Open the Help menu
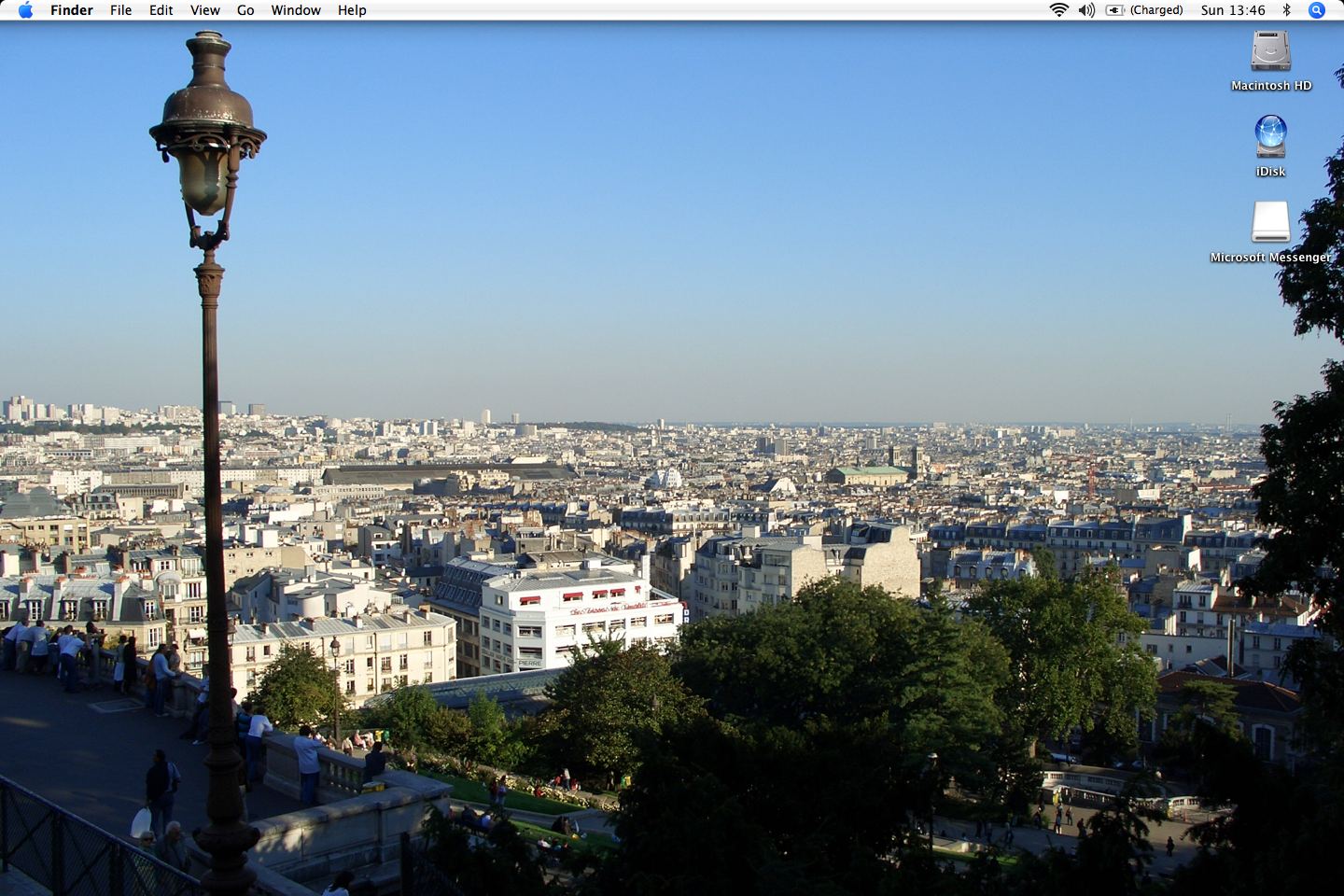The height and width of the screenshot is (896, 1344). click(x=352, y=10)
